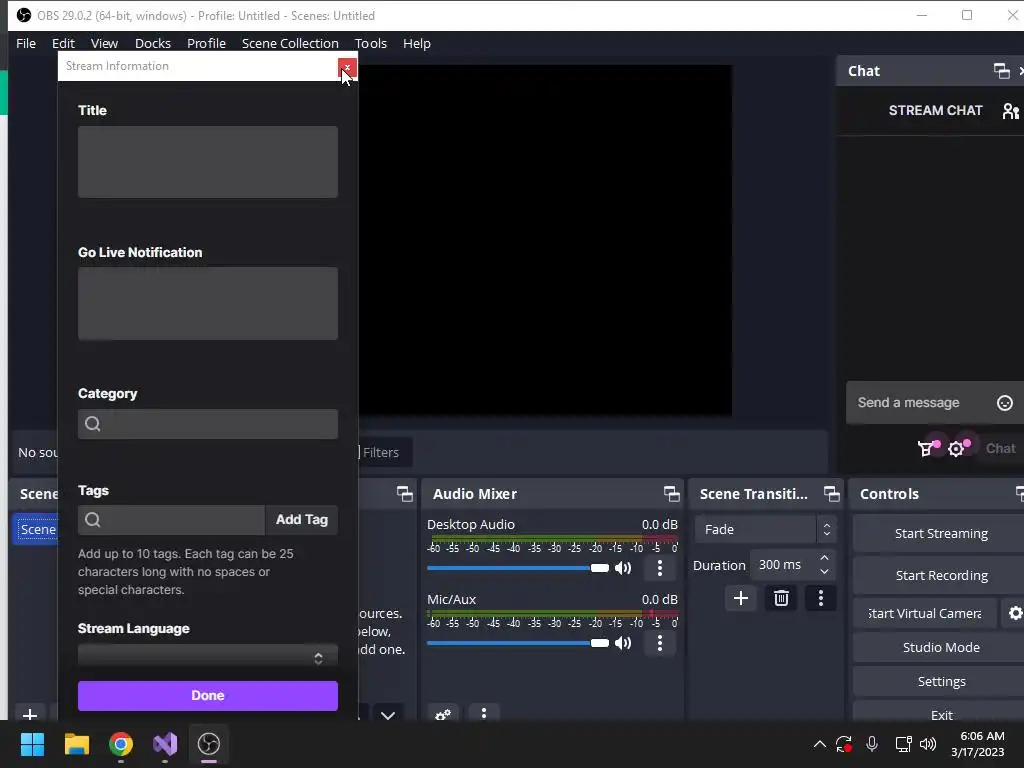Open File Explorer from the taskbar
Image resolution: width=1024 pixels, height=768 pixels.
[76, 744]
